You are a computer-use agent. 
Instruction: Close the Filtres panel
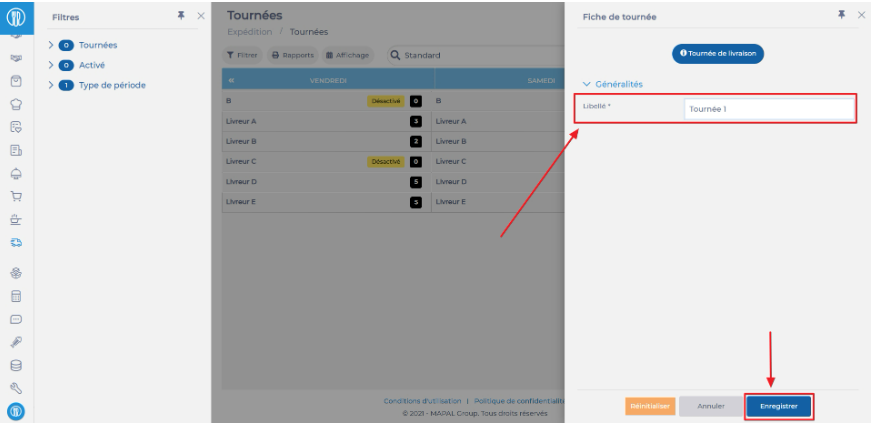tap(200, 16)
